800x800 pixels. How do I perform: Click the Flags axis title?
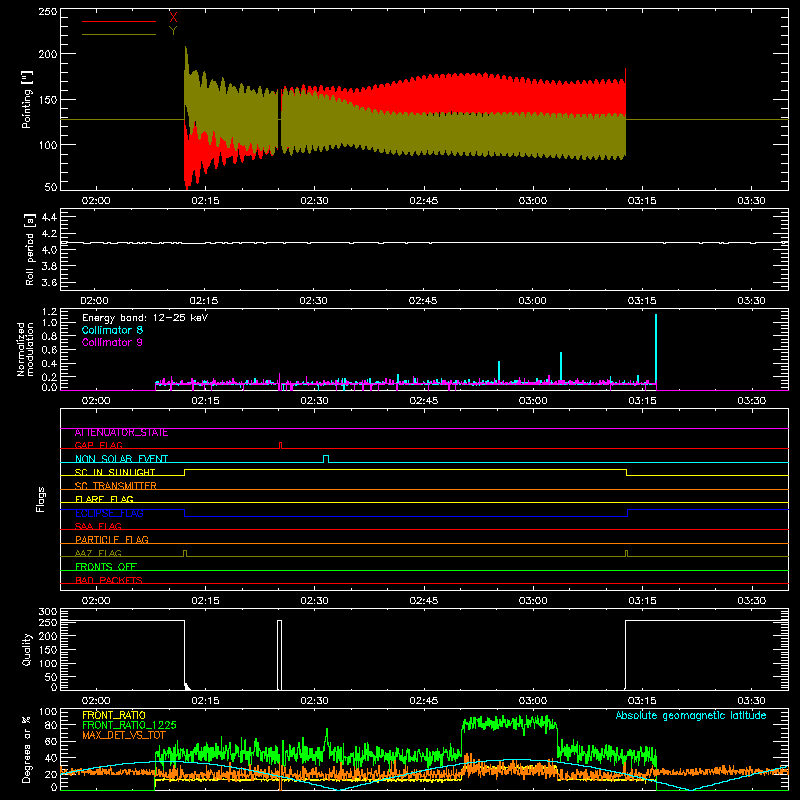click(x=40, y=499)
